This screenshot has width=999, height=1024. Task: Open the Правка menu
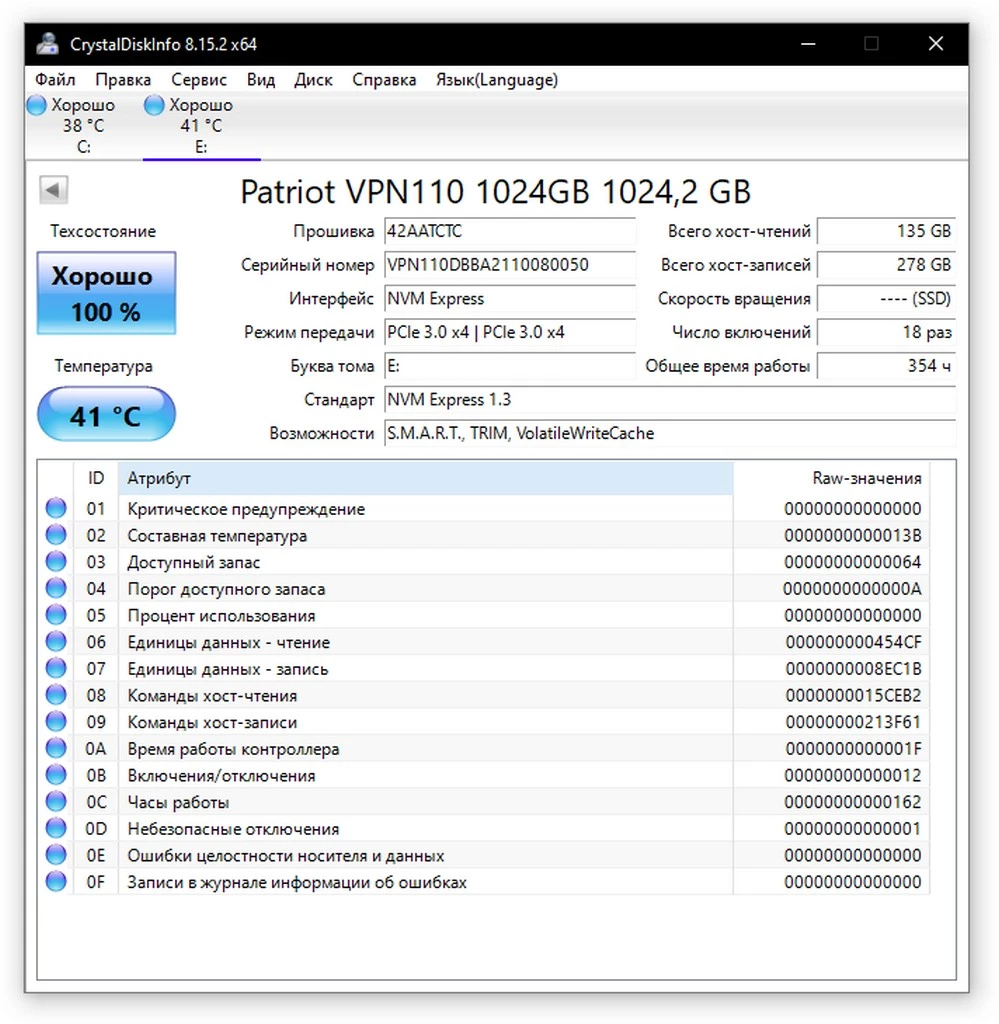[123, 80]
